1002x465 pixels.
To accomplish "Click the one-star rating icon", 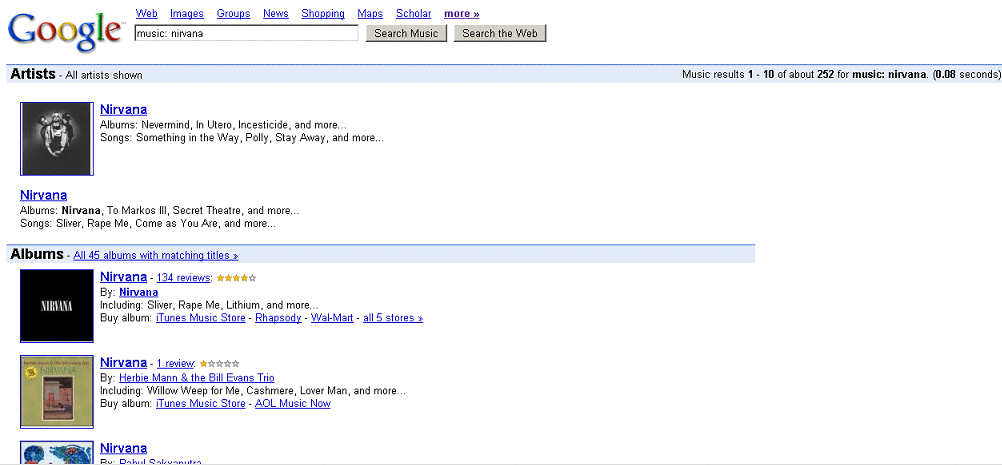I will 220,363.
